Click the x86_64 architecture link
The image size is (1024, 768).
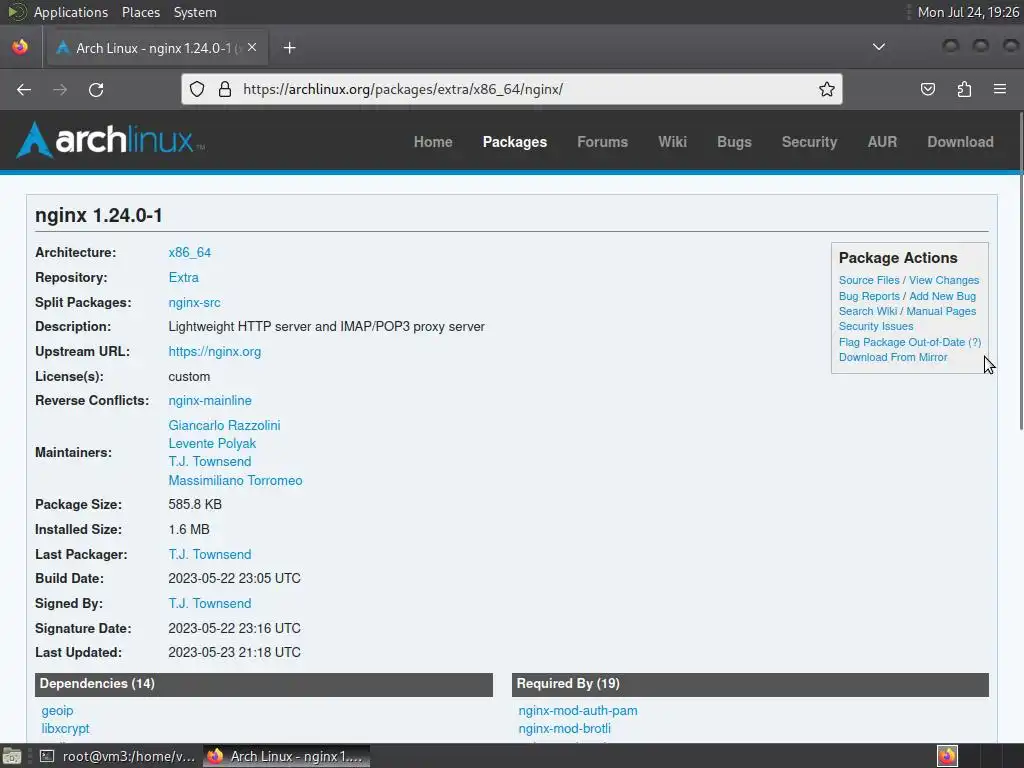189,252
